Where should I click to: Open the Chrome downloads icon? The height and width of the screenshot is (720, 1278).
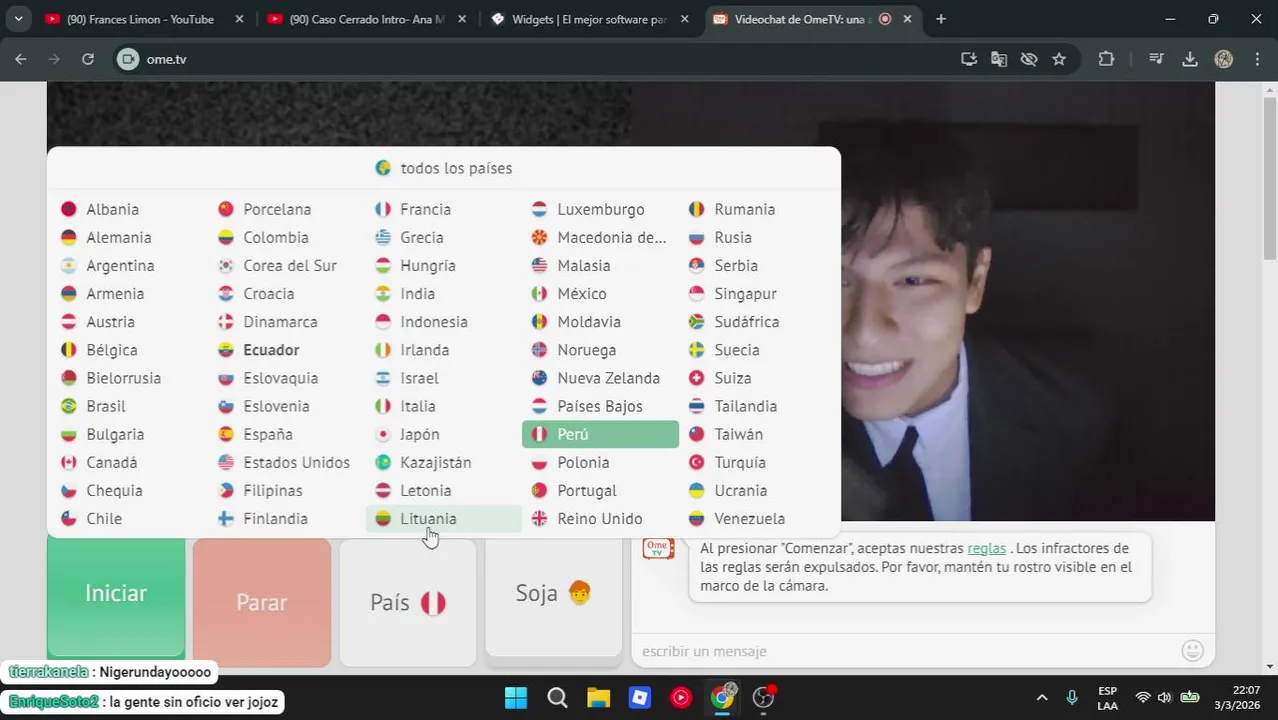1190,59
